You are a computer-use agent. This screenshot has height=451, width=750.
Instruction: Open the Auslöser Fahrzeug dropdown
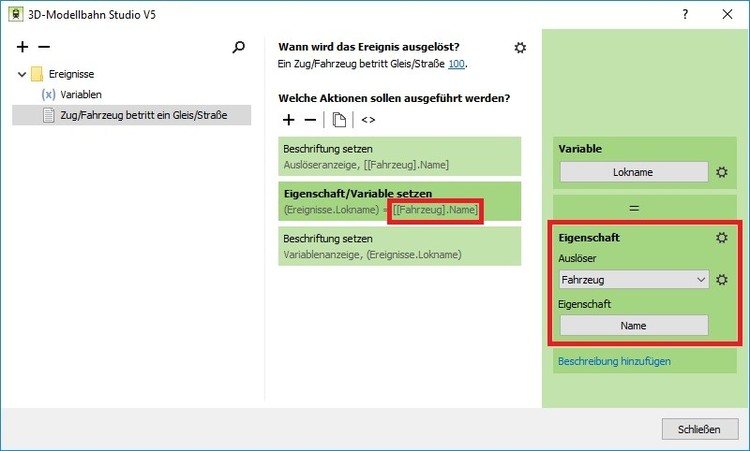point(633,280)
